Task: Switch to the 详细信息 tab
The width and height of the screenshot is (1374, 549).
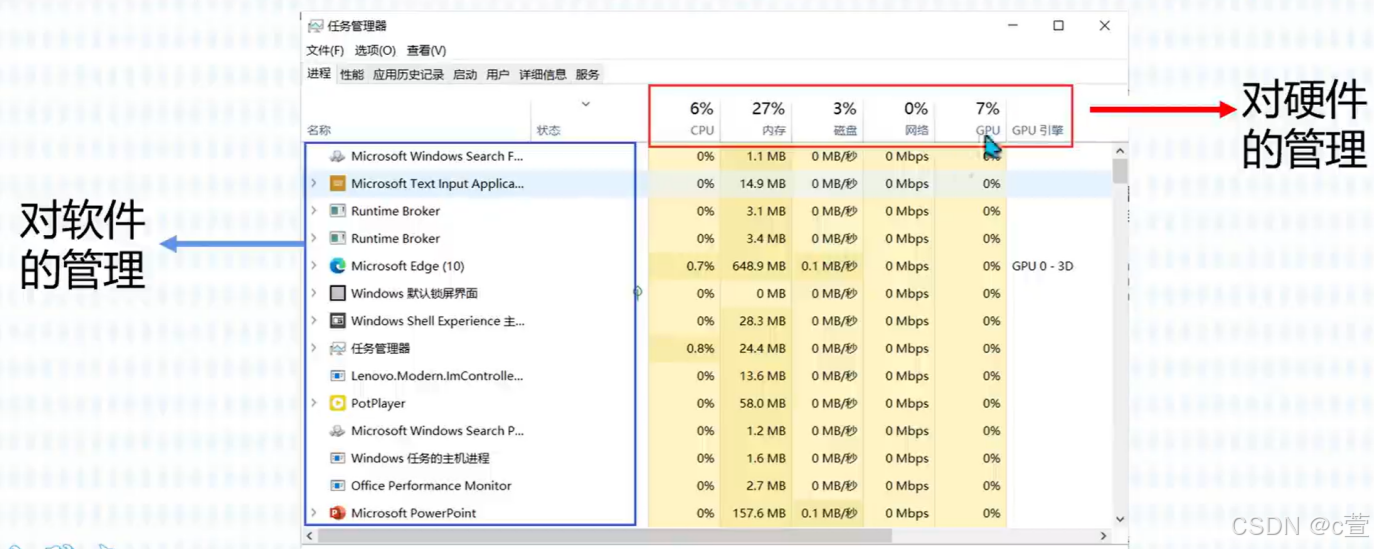Action: pos(543,75)
